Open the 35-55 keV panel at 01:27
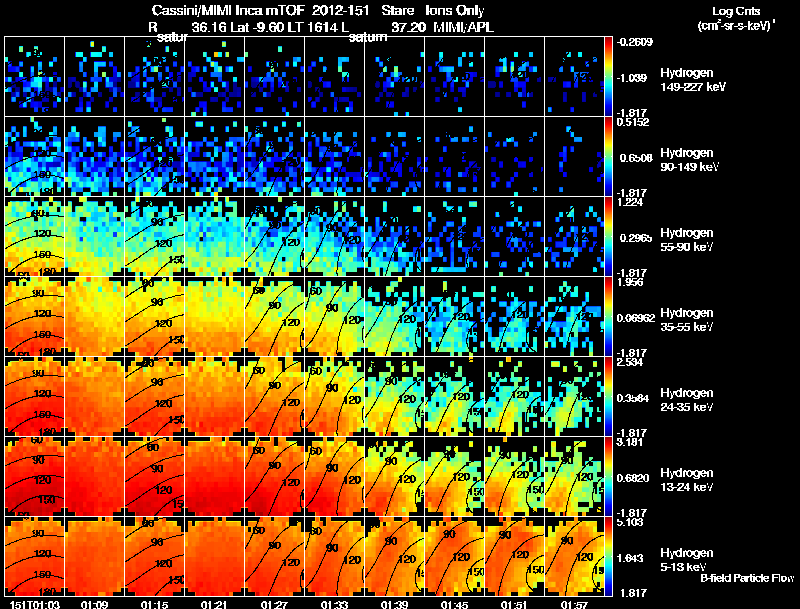Image resolution: width=800 pixels, height=609 pixels. (274, 317)
